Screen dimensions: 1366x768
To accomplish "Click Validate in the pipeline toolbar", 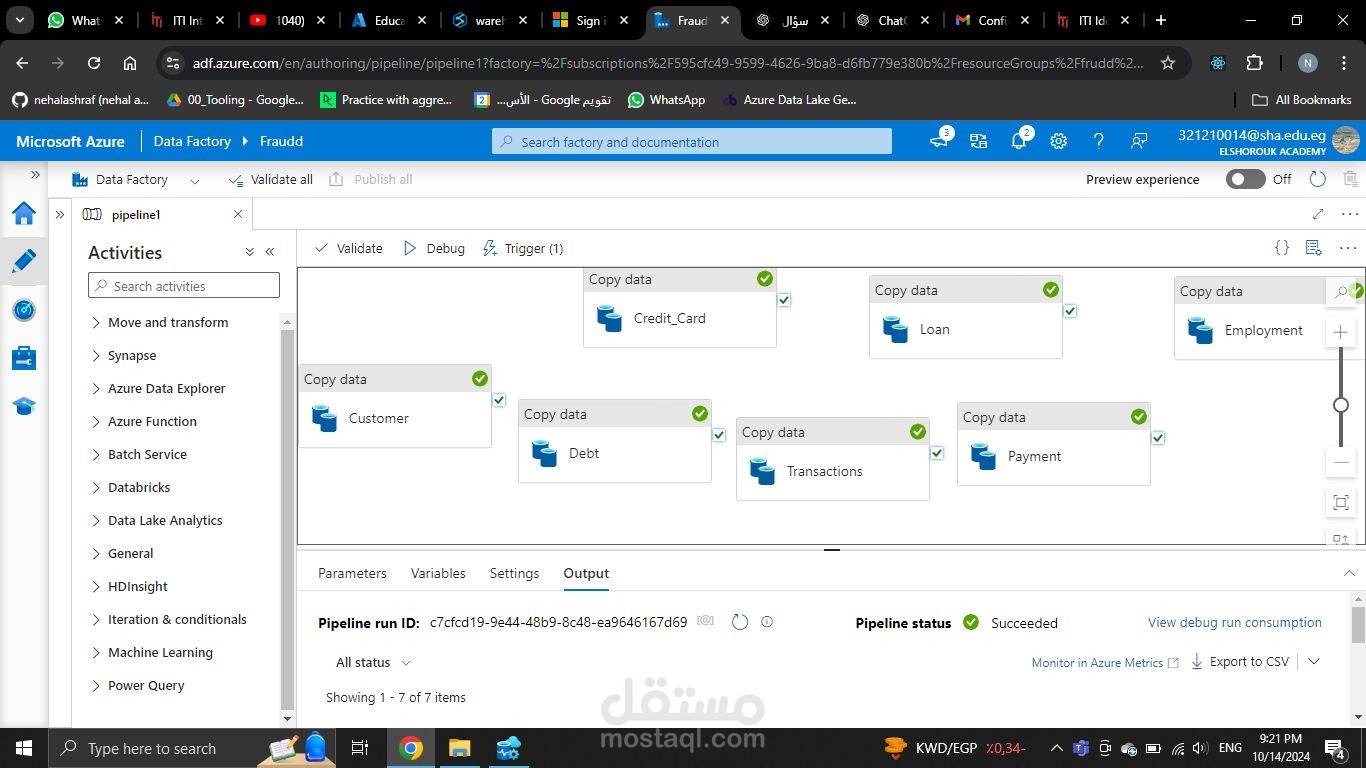I will click(x=349, y=248).
